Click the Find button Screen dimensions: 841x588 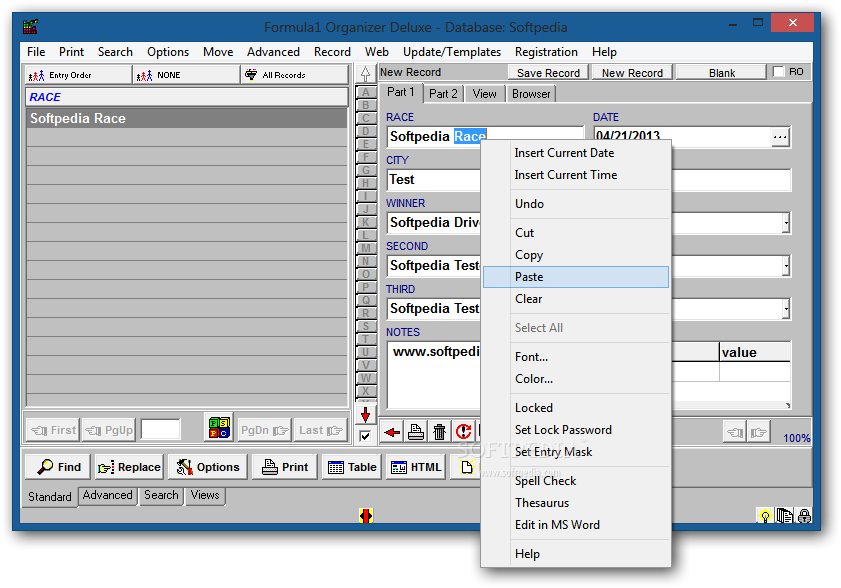pos(58,467)
